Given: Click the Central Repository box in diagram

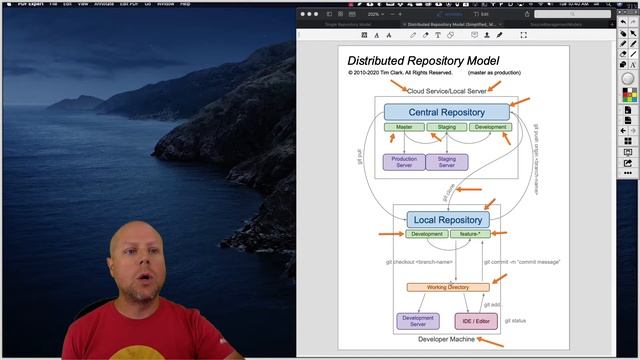Looking at the screenshot, I should [447, 112].
